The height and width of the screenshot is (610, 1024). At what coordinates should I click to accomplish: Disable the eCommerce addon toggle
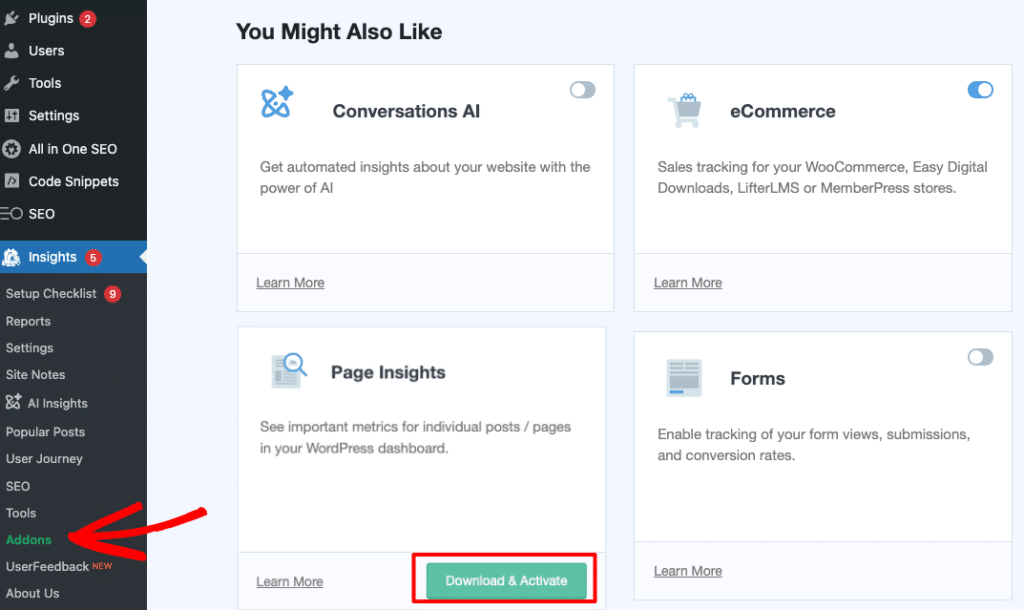[x=980, y=90]
